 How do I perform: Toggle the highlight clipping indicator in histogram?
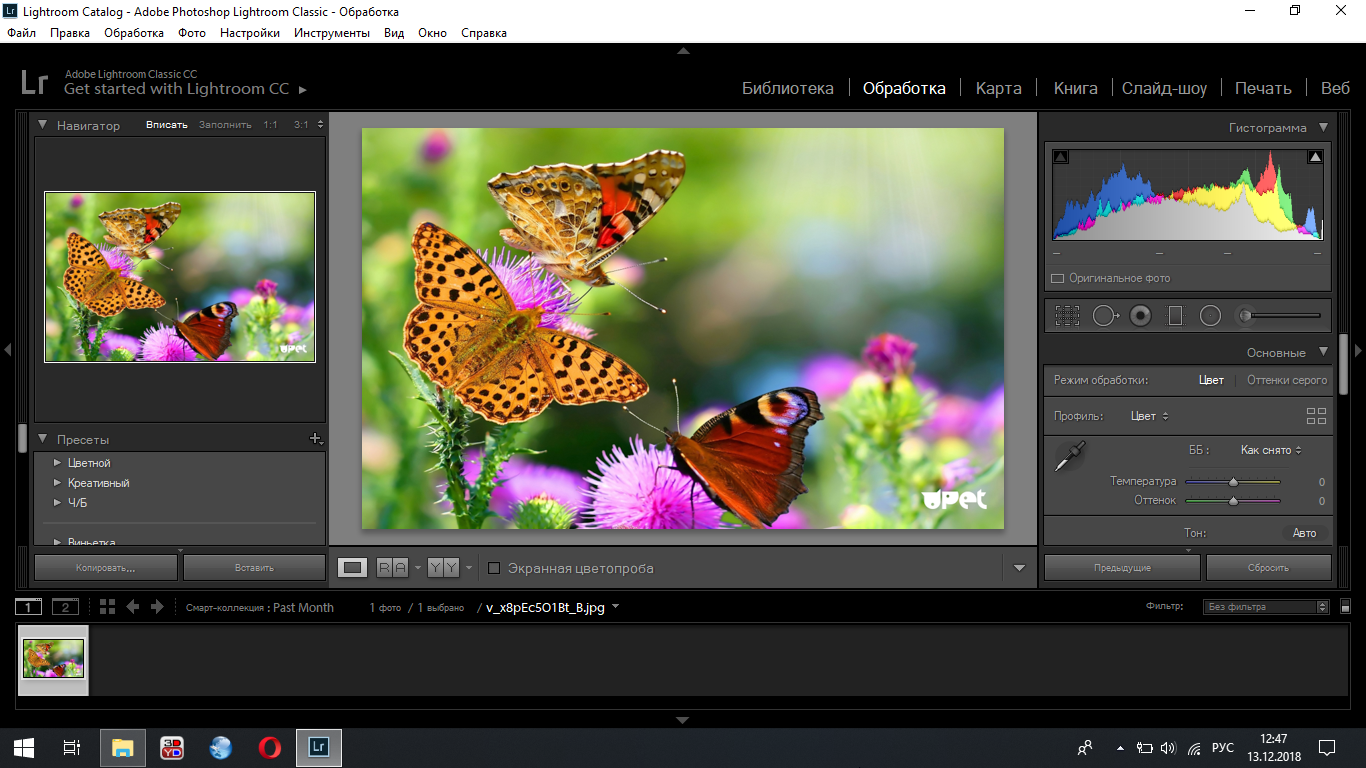click(1315, 157)
